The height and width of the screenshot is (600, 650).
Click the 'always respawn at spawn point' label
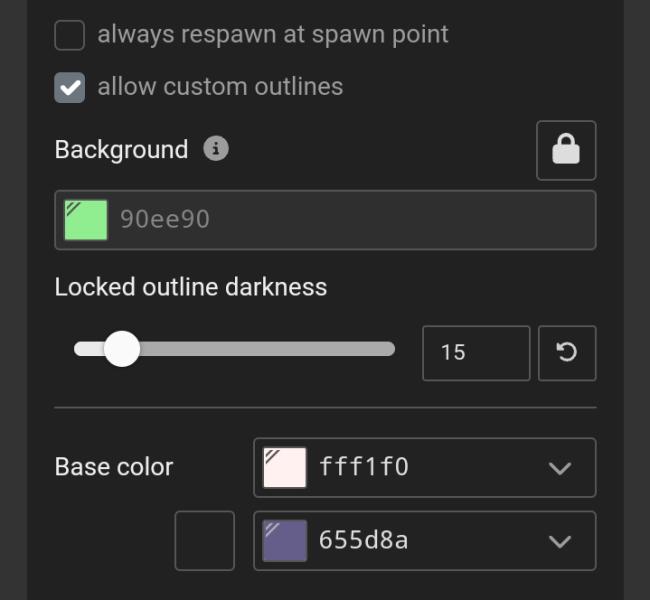[x=273, y=35]
